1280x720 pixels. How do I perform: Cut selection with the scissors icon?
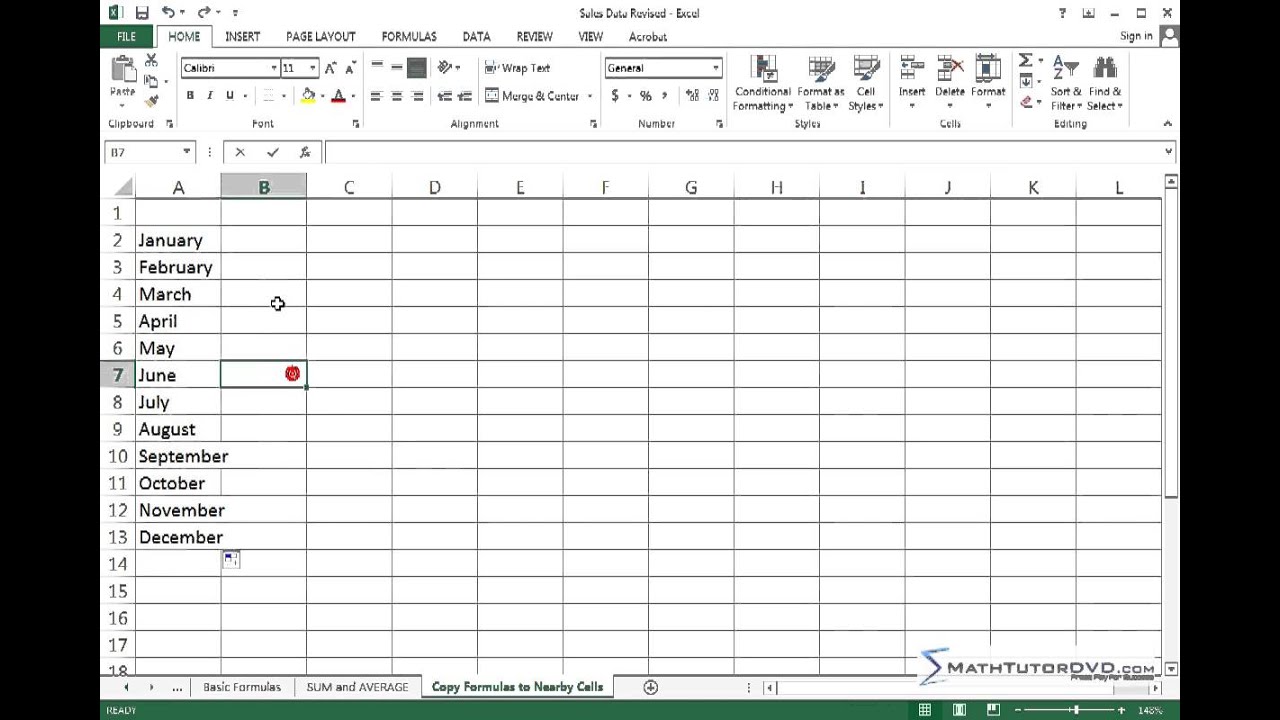[x=151, y=62]
